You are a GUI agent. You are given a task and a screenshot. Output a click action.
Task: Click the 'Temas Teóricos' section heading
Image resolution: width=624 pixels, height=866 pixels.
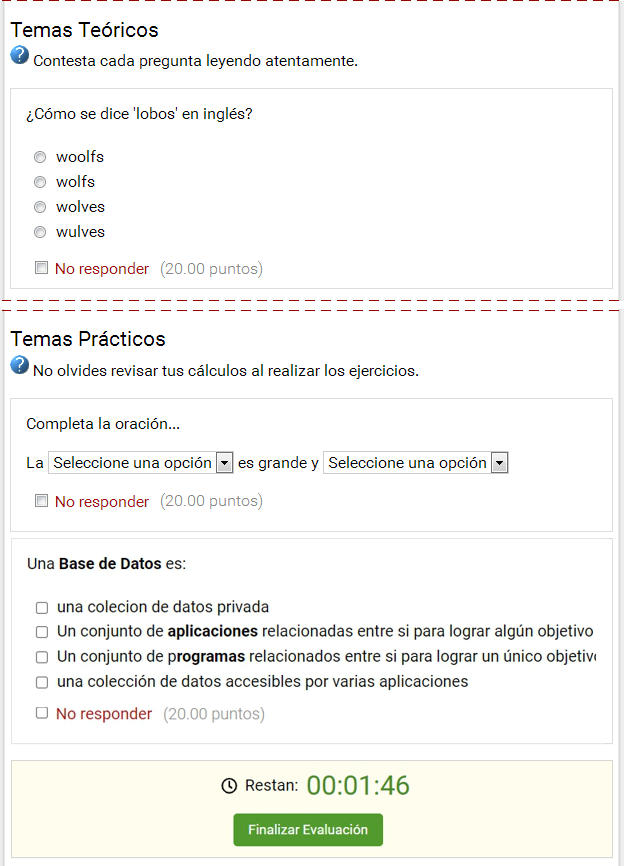(x=84, y=30)
